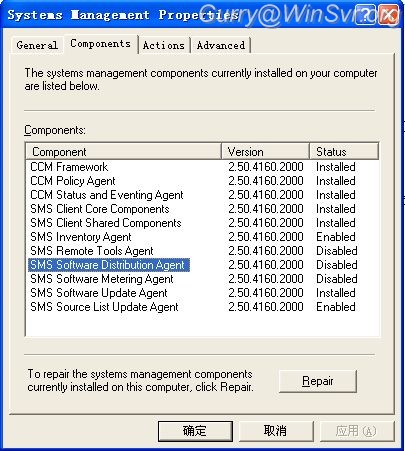Click Disabled status of SMS Remote Tools Agent
Image resolution: width=405 pixels, height=451 pixels.
coord(337,251)
